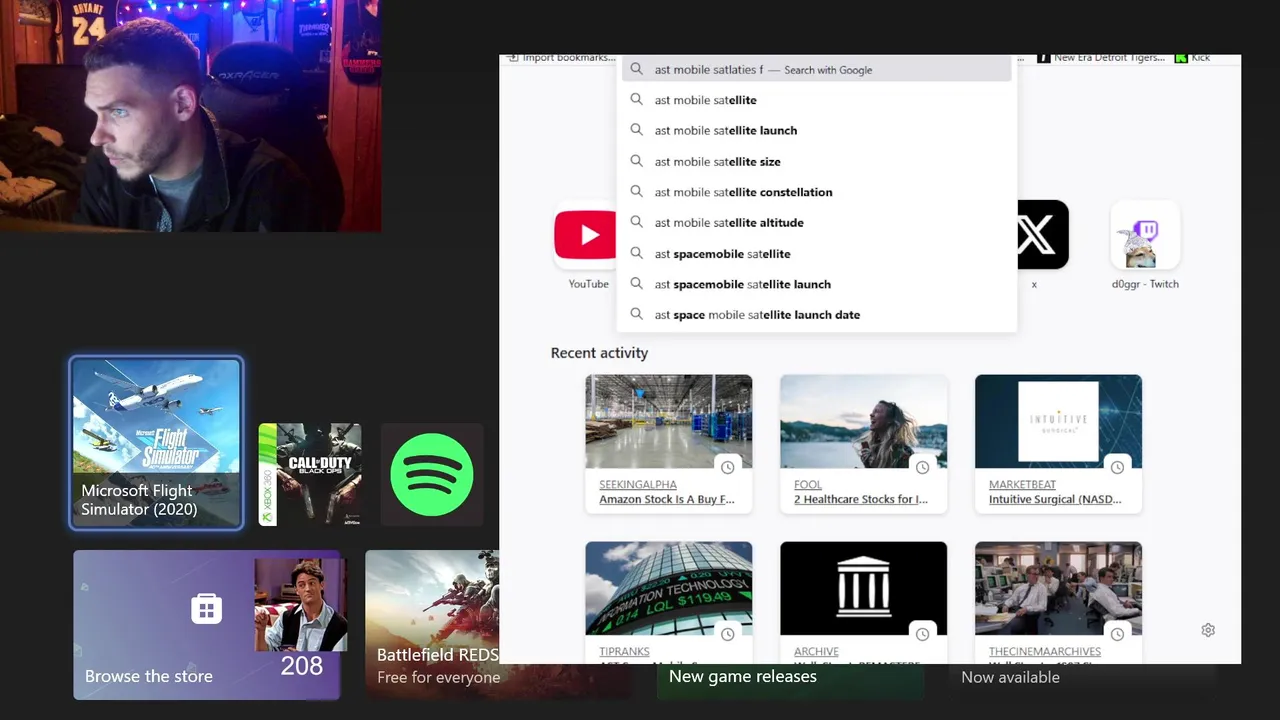Select suggestion 'ast mobile satellite launch'
Viewport: 1280px width, 720px height.
coord(818,130)
